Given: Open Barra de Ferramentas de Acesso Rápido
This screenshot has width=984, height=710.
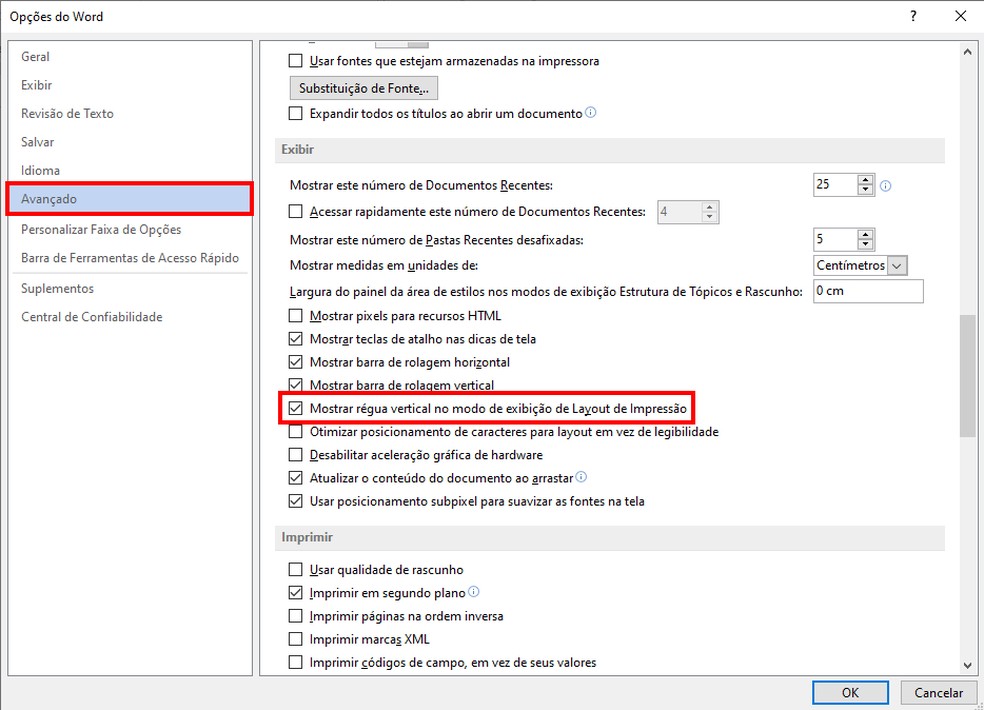Looking at the screenshot, I should click(130, 258).
